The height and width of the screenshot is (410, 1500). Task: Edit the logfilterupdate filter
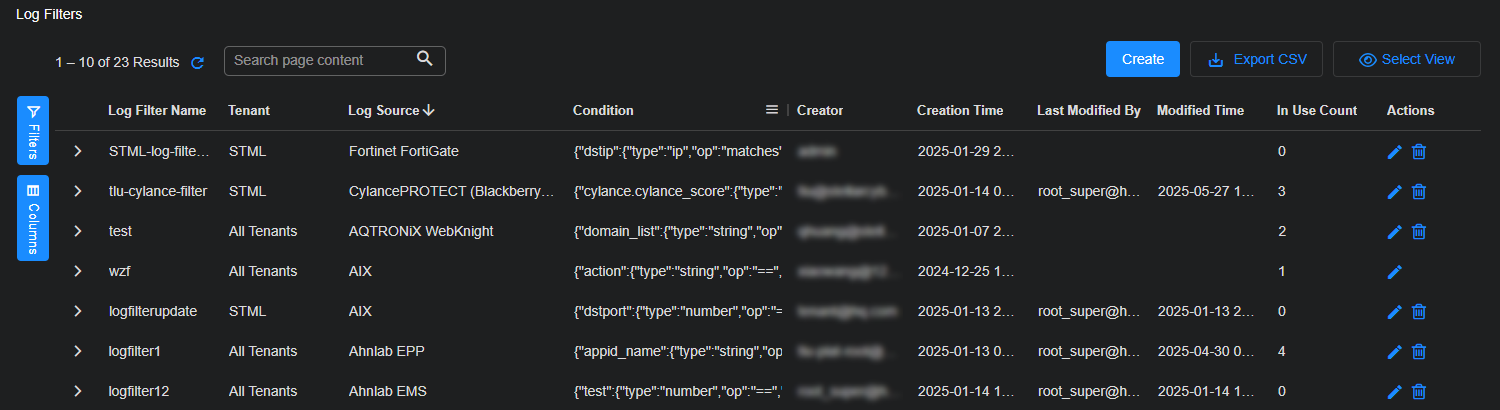(1395, 312)
